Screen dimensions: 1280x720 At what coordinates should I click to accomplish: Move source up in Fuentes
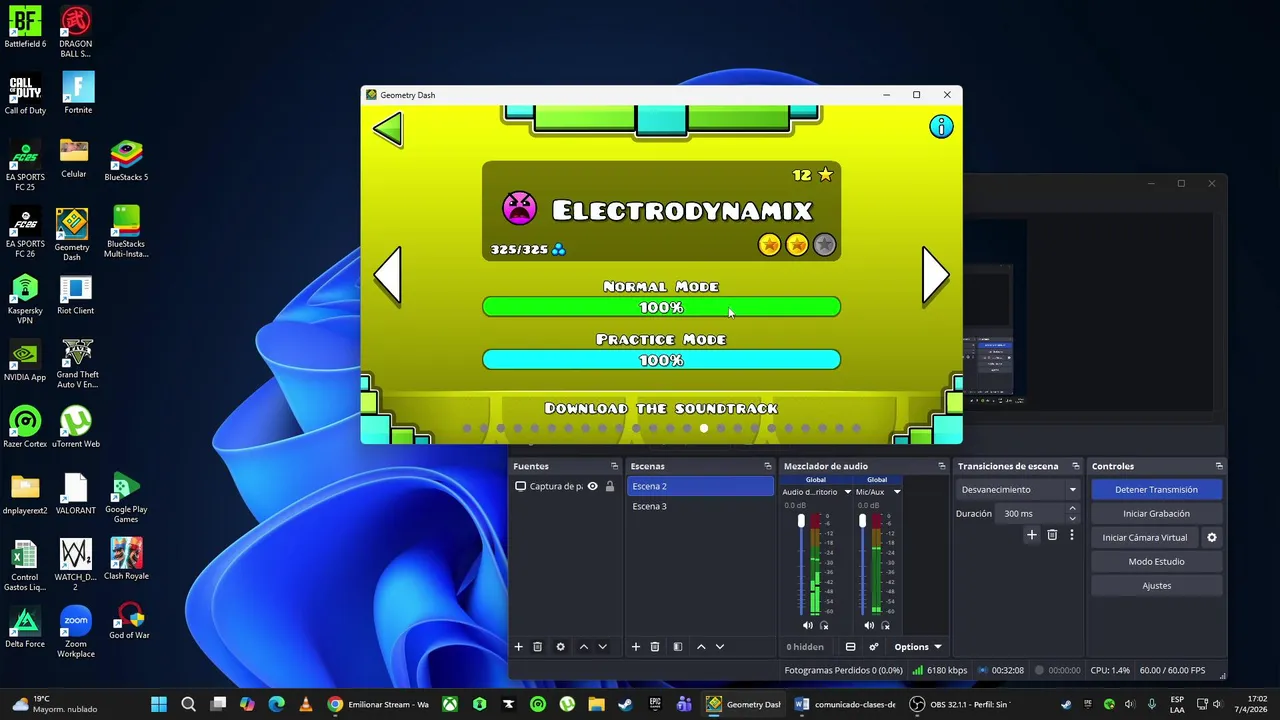583,647
